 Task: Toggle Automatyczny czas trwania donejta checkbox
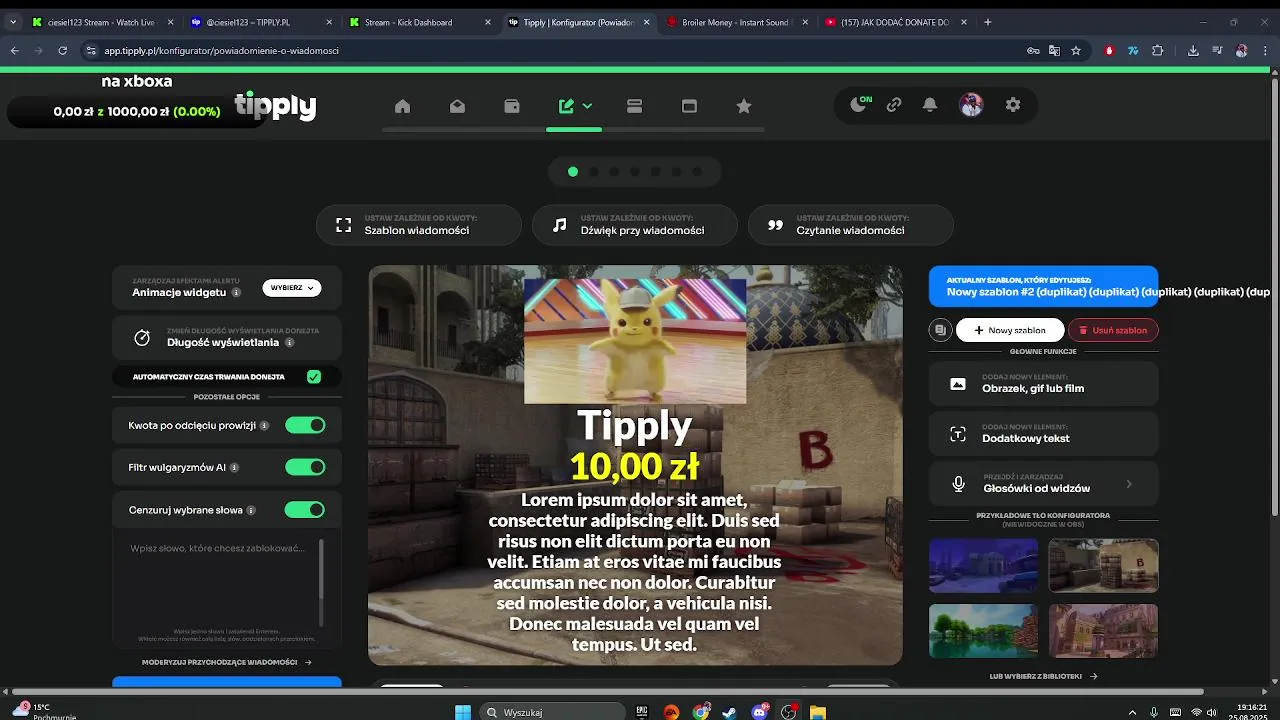coord(314,377)
